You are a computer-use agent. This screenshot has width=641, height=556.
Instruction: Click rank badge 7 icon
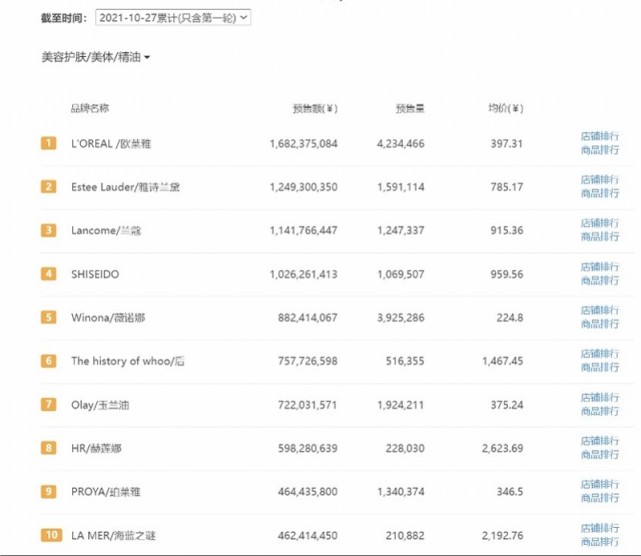49,404
